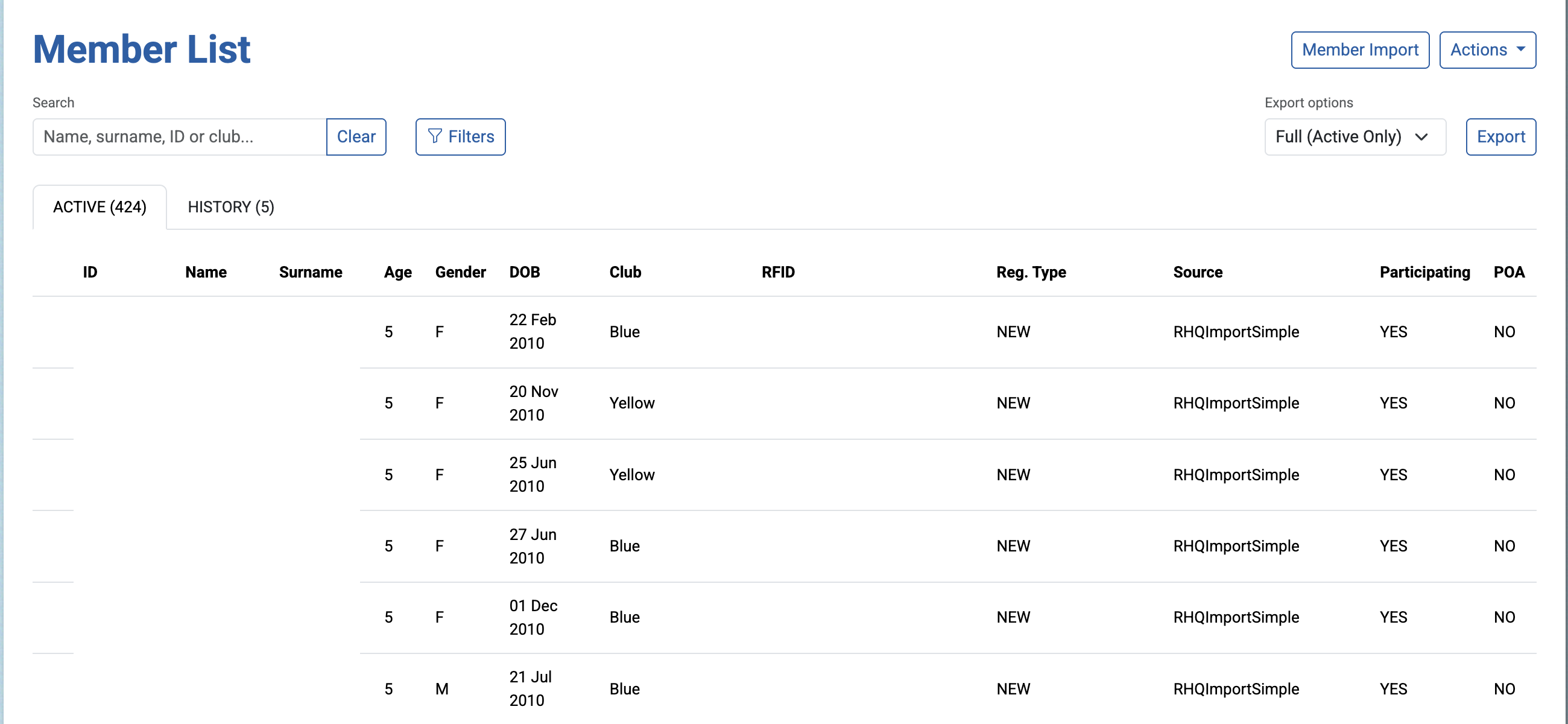Sort by the Name column header

[206, 272]
